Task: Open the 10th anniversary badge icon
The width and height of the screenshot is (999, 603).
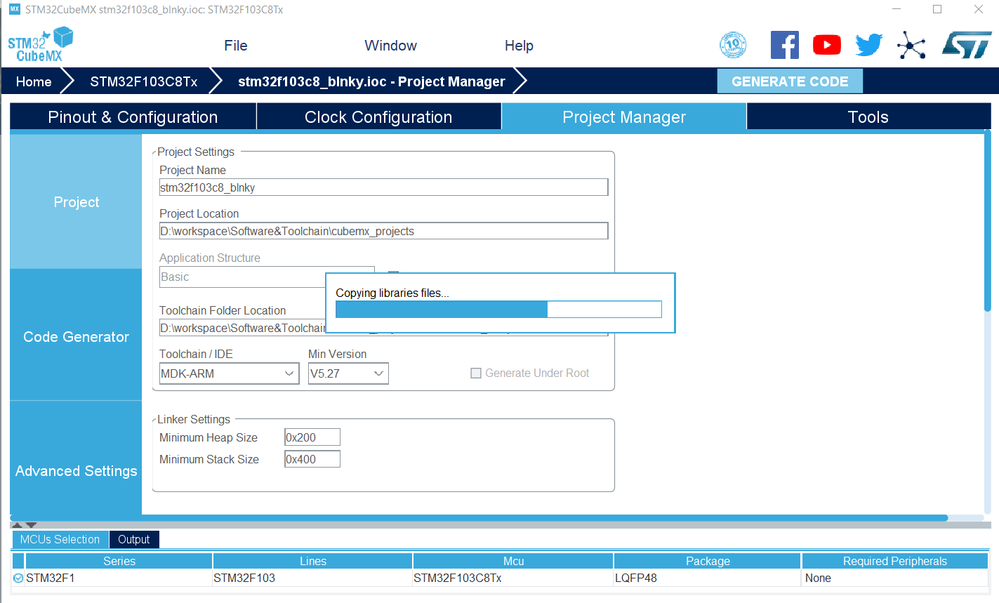Action: pyautogui.click(x=733, y=45)
